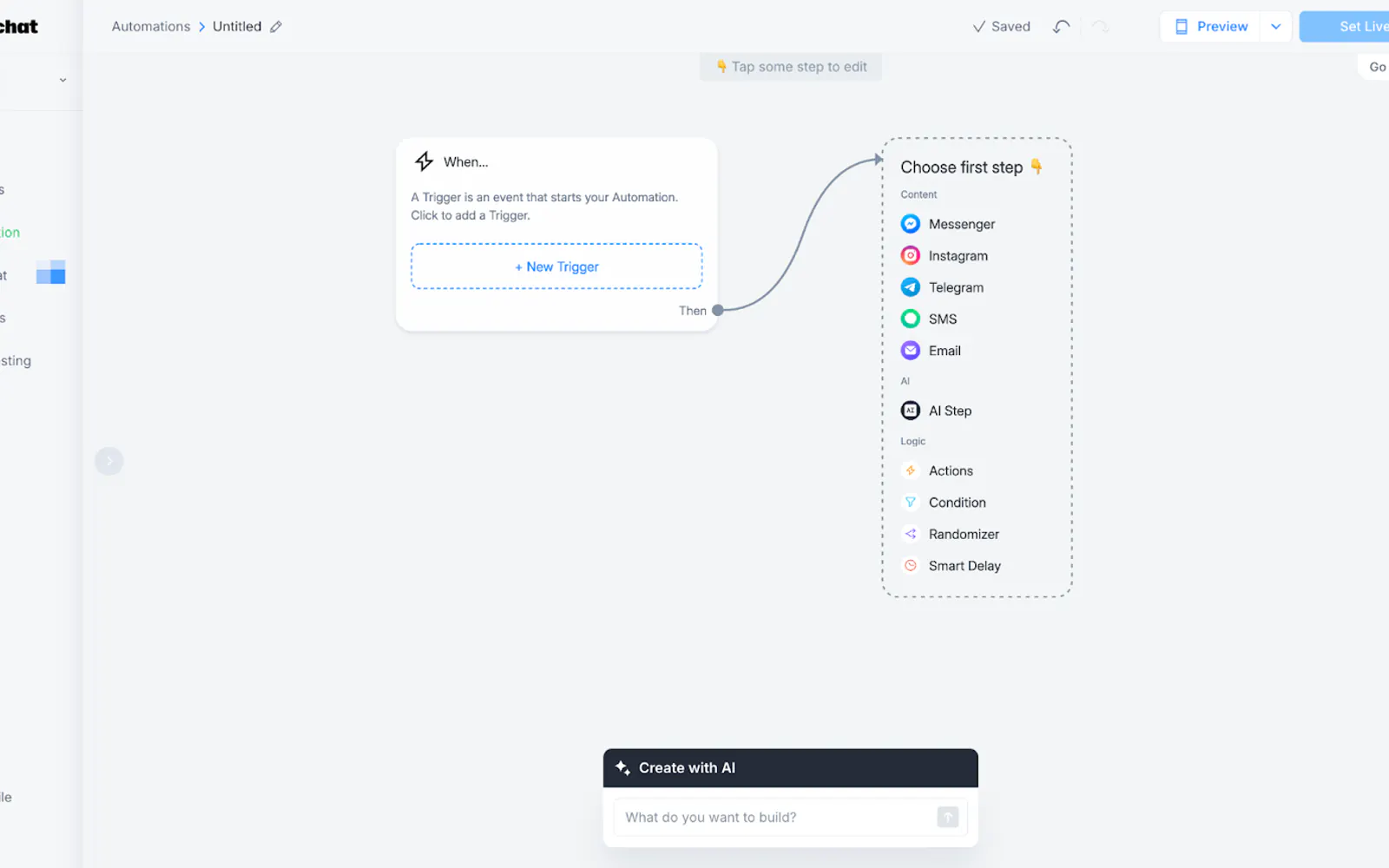Click the Messenger icon in Choose first step

pos(910,224)
